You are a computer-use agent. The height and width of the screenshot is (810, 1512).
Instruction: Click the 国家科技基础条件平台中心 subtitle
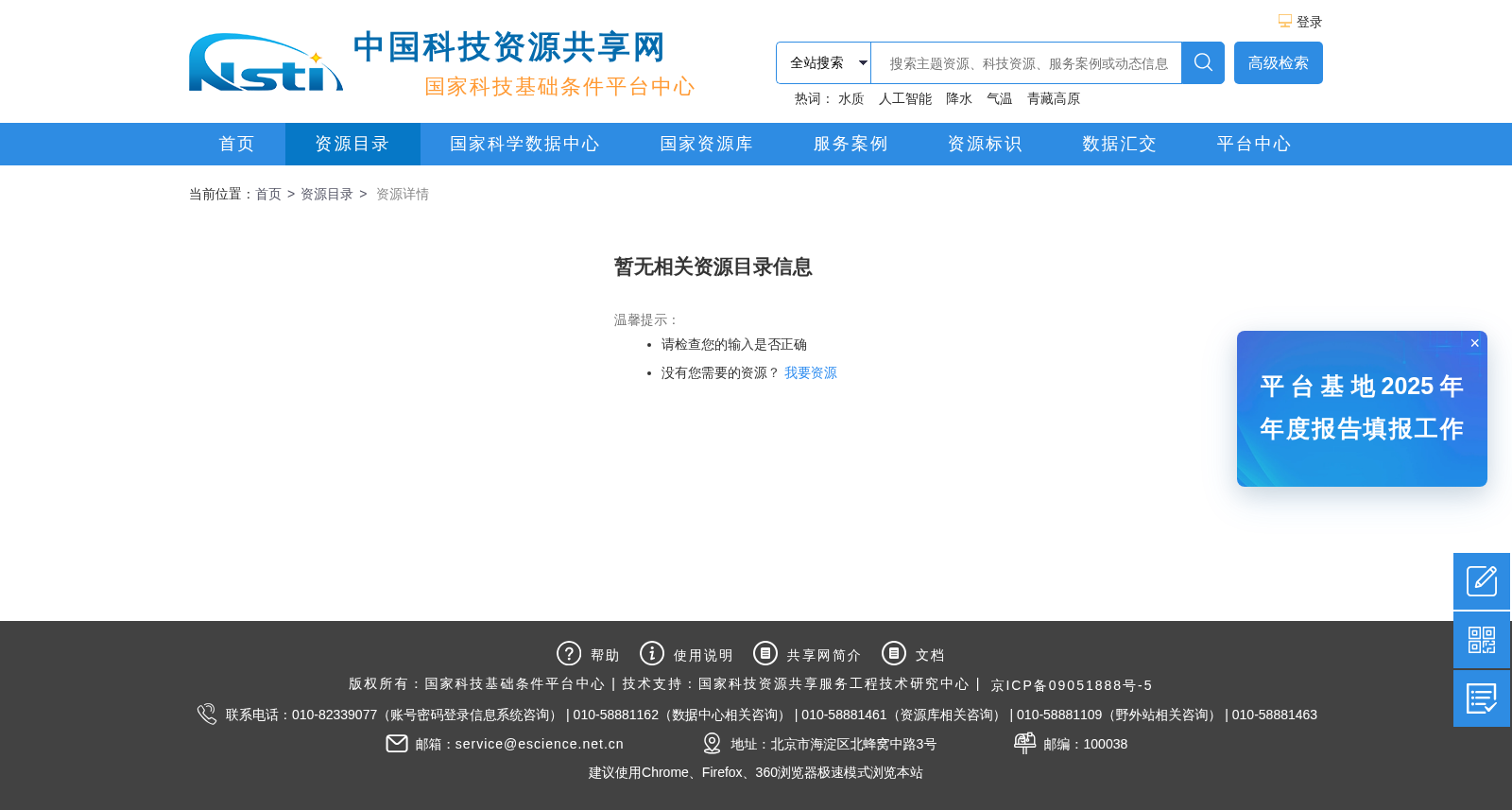(x=560, y=87)
